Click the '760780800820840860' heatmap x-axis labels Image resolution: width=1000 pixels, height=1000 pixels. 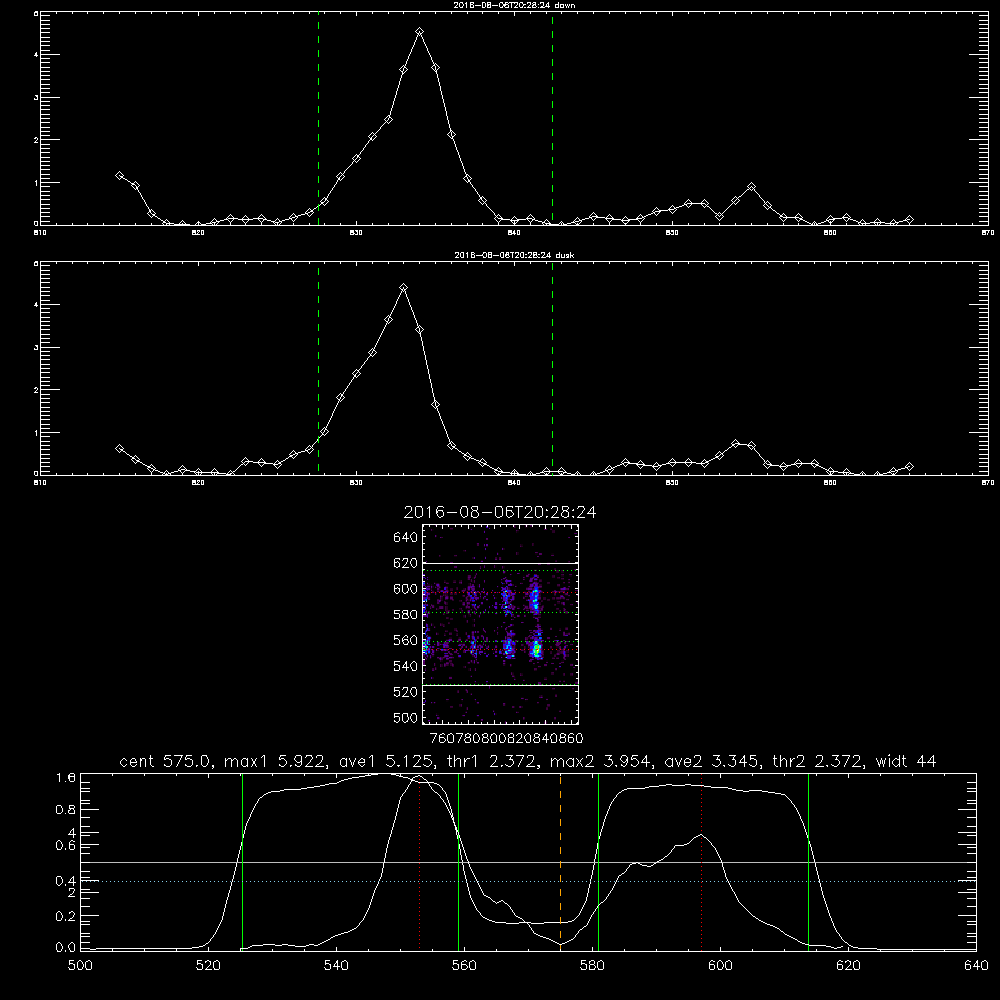(507, 739)
